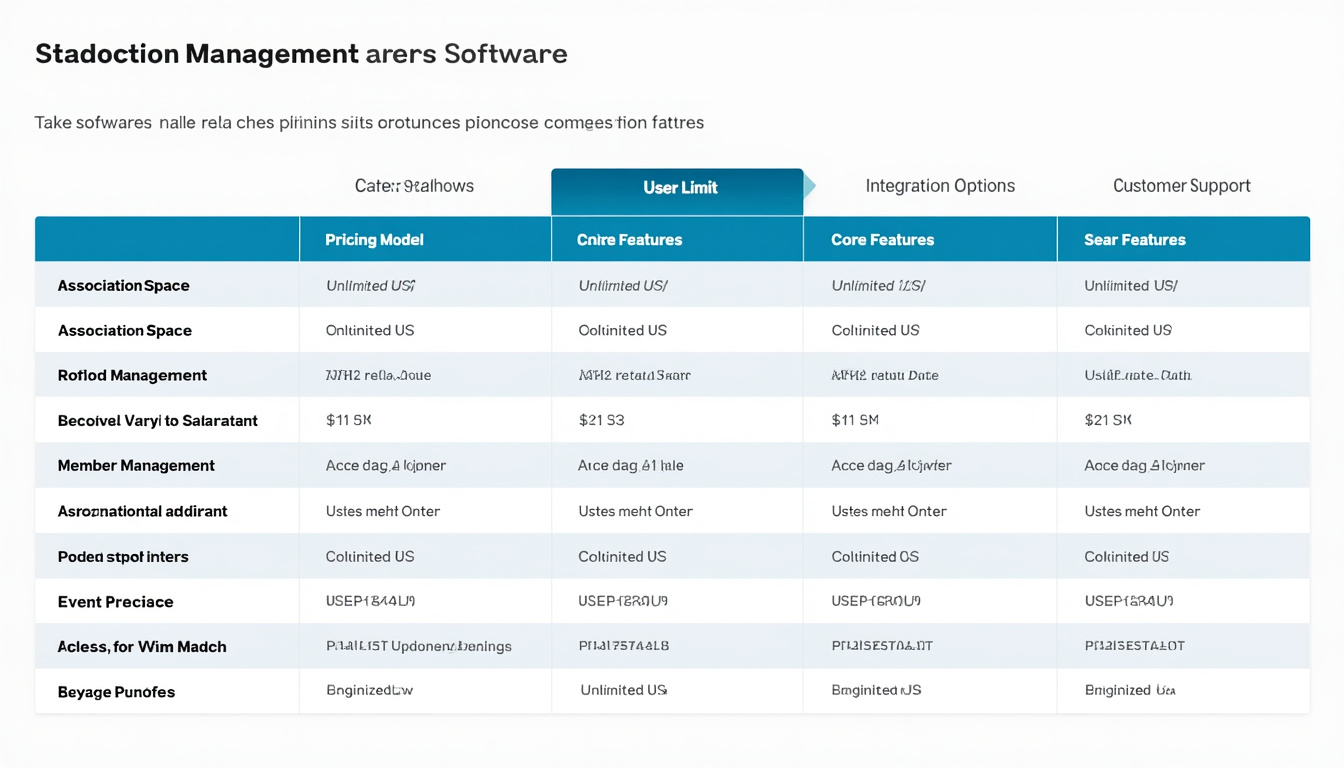Click Pricing Model cell in Rotlod Management row
Screen dimensions: 1344x768
pyautogui.click(x=378, y=376)
